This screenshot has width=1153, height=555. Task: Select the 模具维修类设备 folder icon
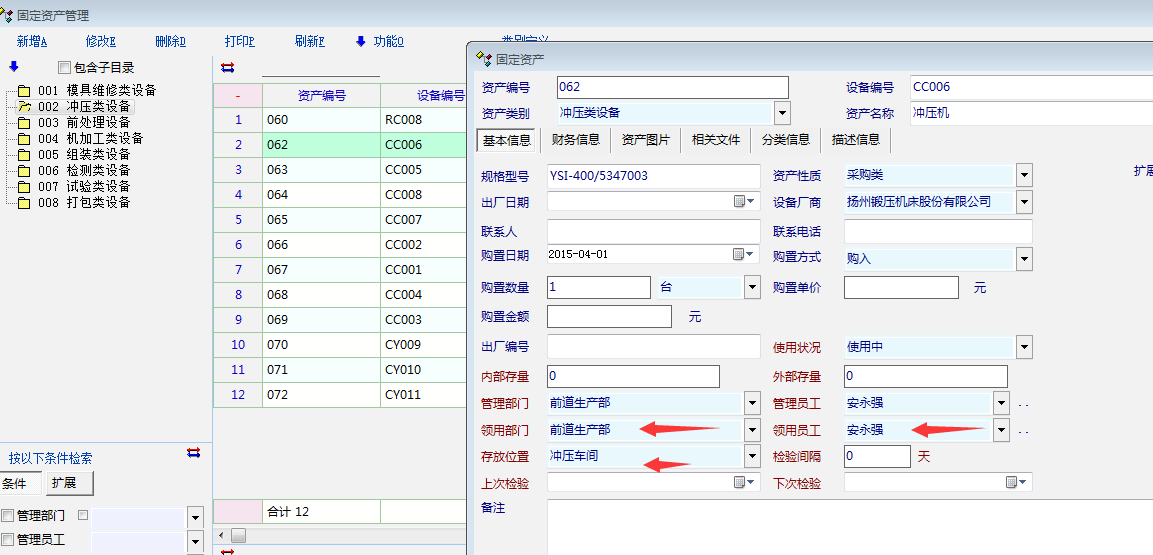tap(24, 90)
